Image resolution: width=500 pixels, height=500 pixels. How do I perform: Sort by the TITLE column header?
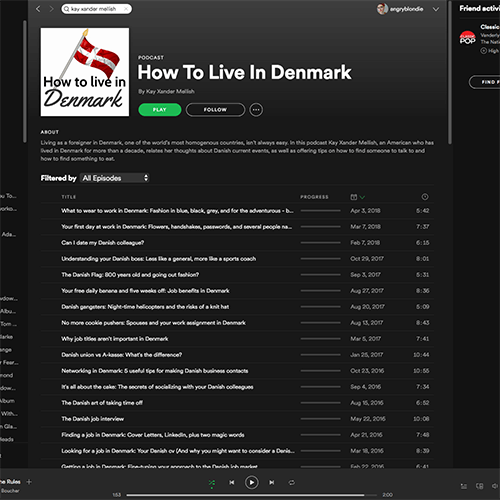69,197
